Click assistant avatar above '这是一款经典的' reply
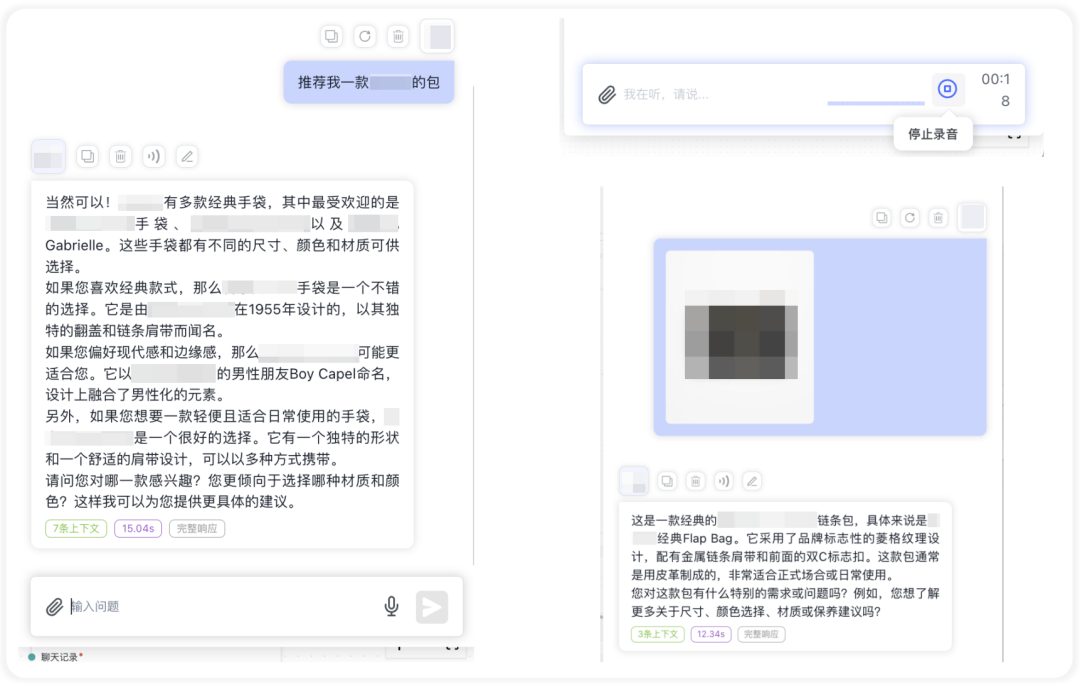 (x=634, y=481)
